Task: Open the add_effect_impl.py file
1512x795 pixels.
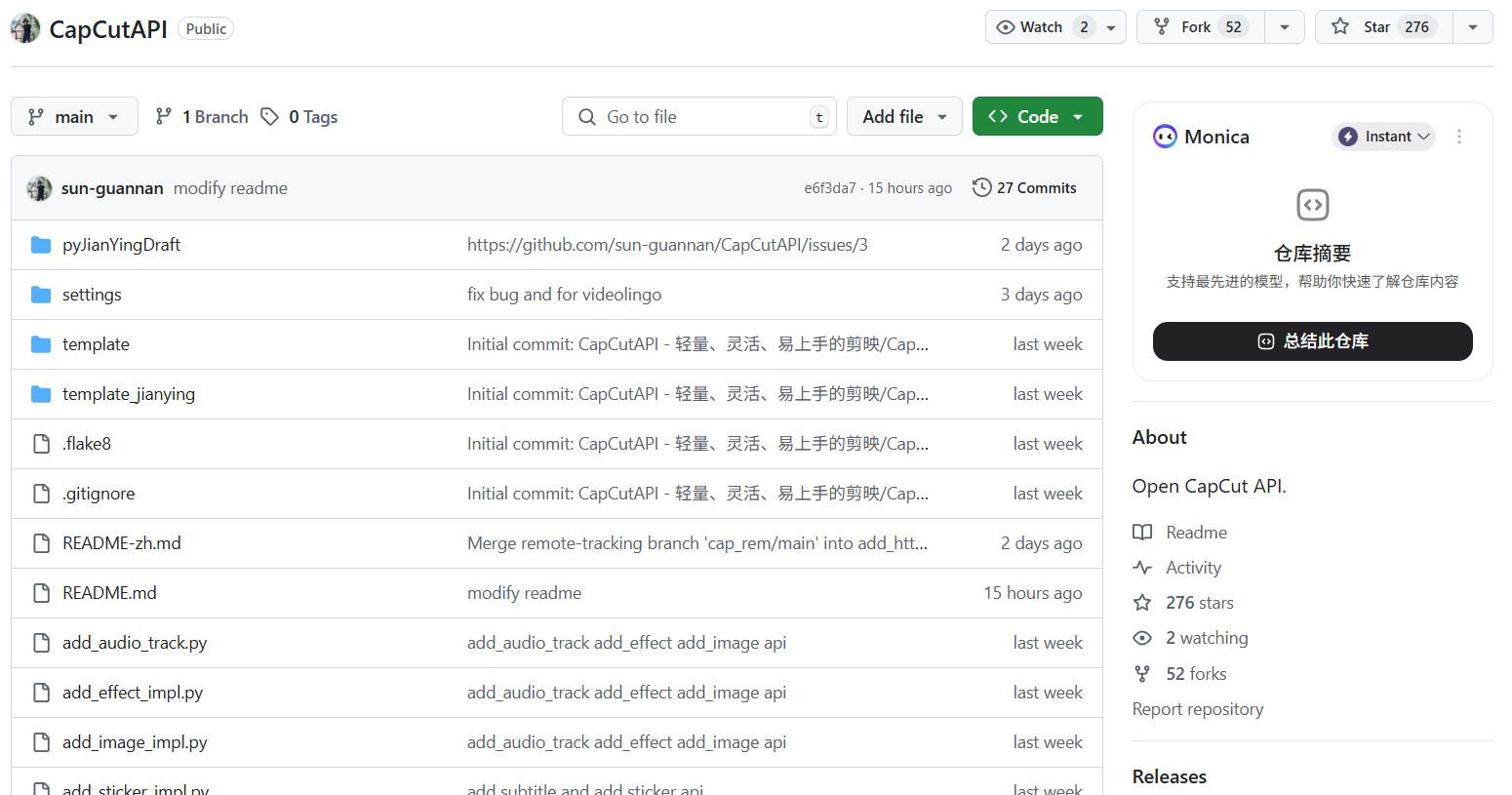Action: coord(133,693)
